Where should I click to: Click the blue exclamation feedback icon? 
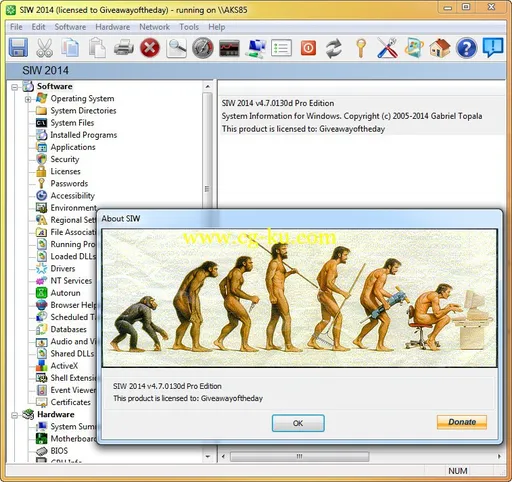[x=493, y=47]
